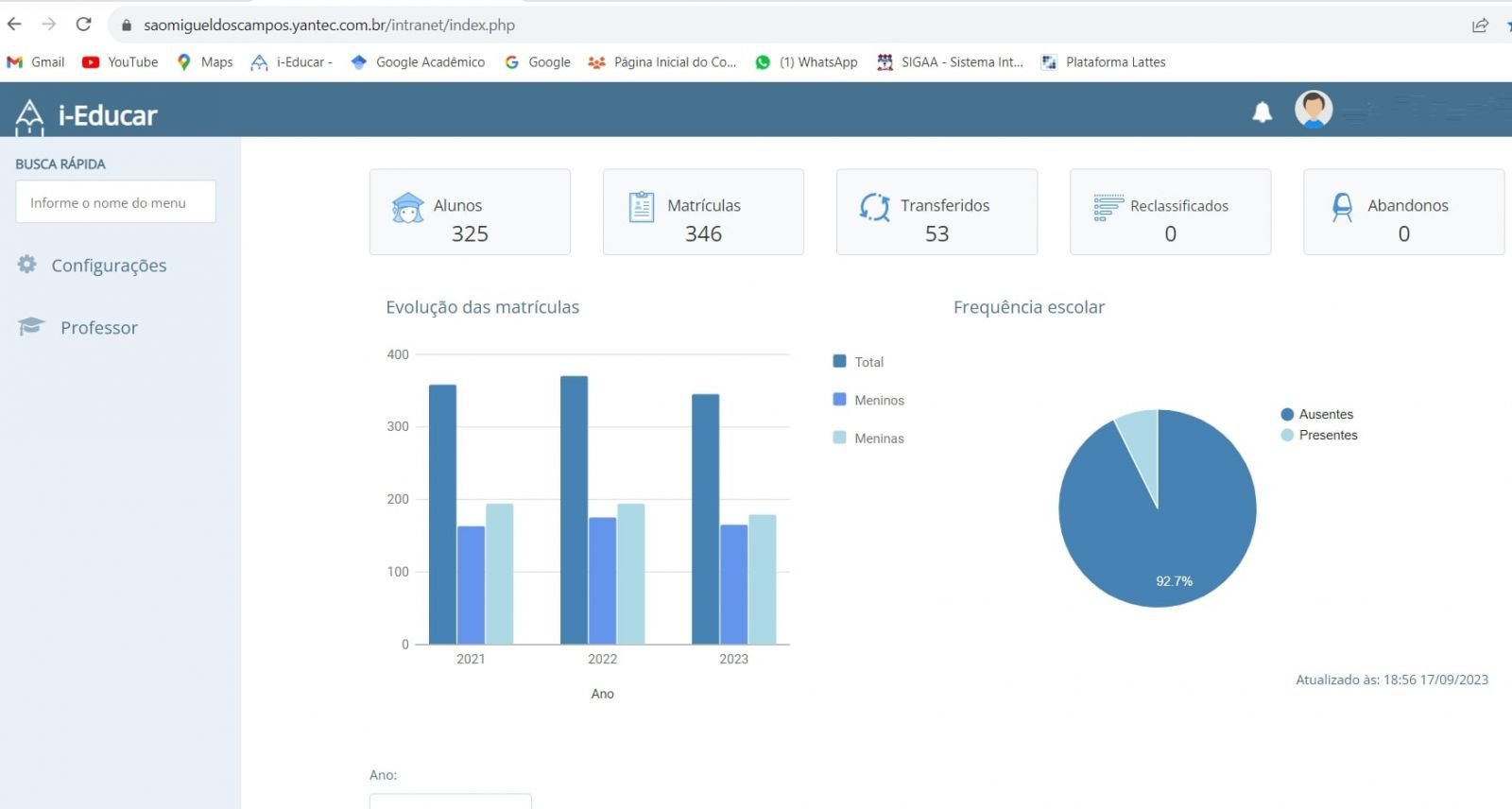1512x809 pixels.
Task: Open the Plataforma Lattes bookmark
Action: [x=1104, y=62]
